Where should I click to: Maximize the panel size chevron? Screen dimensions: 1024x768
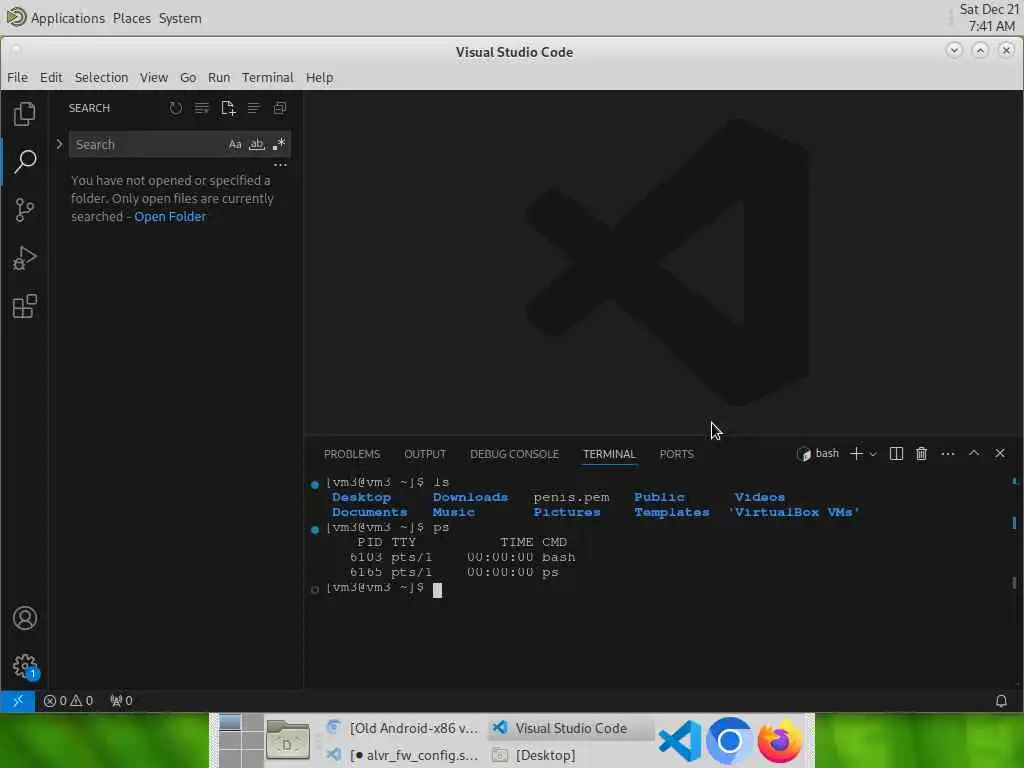pyautogui.click(x=974, y=453)
